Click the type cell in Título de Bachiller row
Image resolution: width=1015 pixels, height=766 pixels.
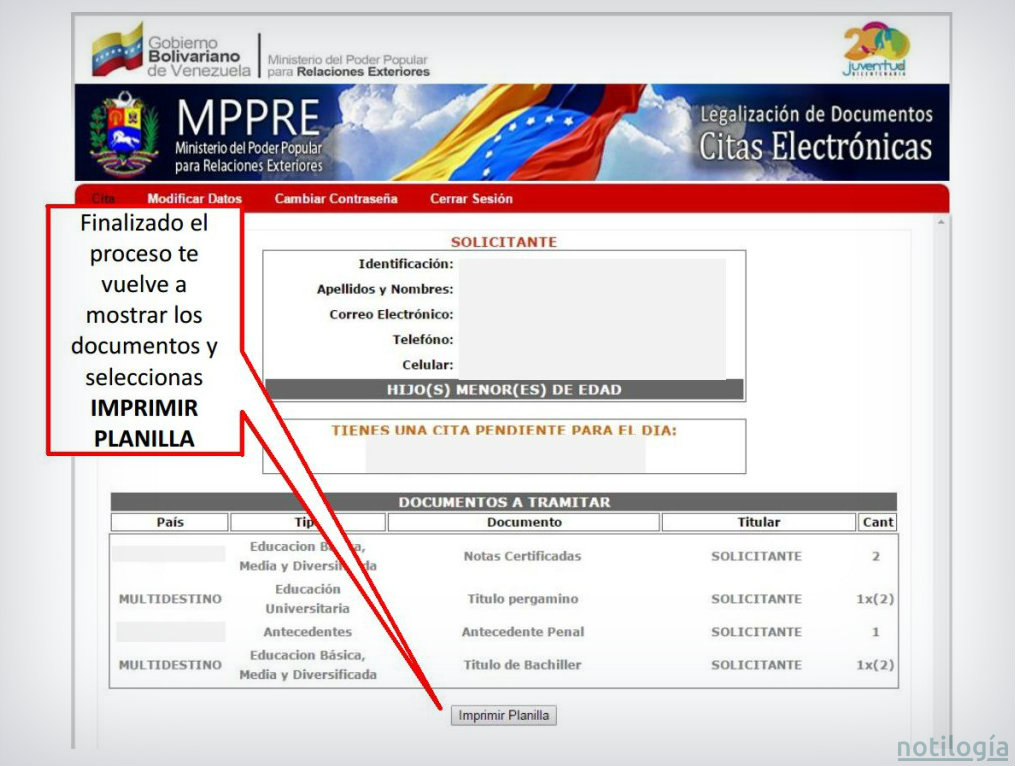[307, 665]
